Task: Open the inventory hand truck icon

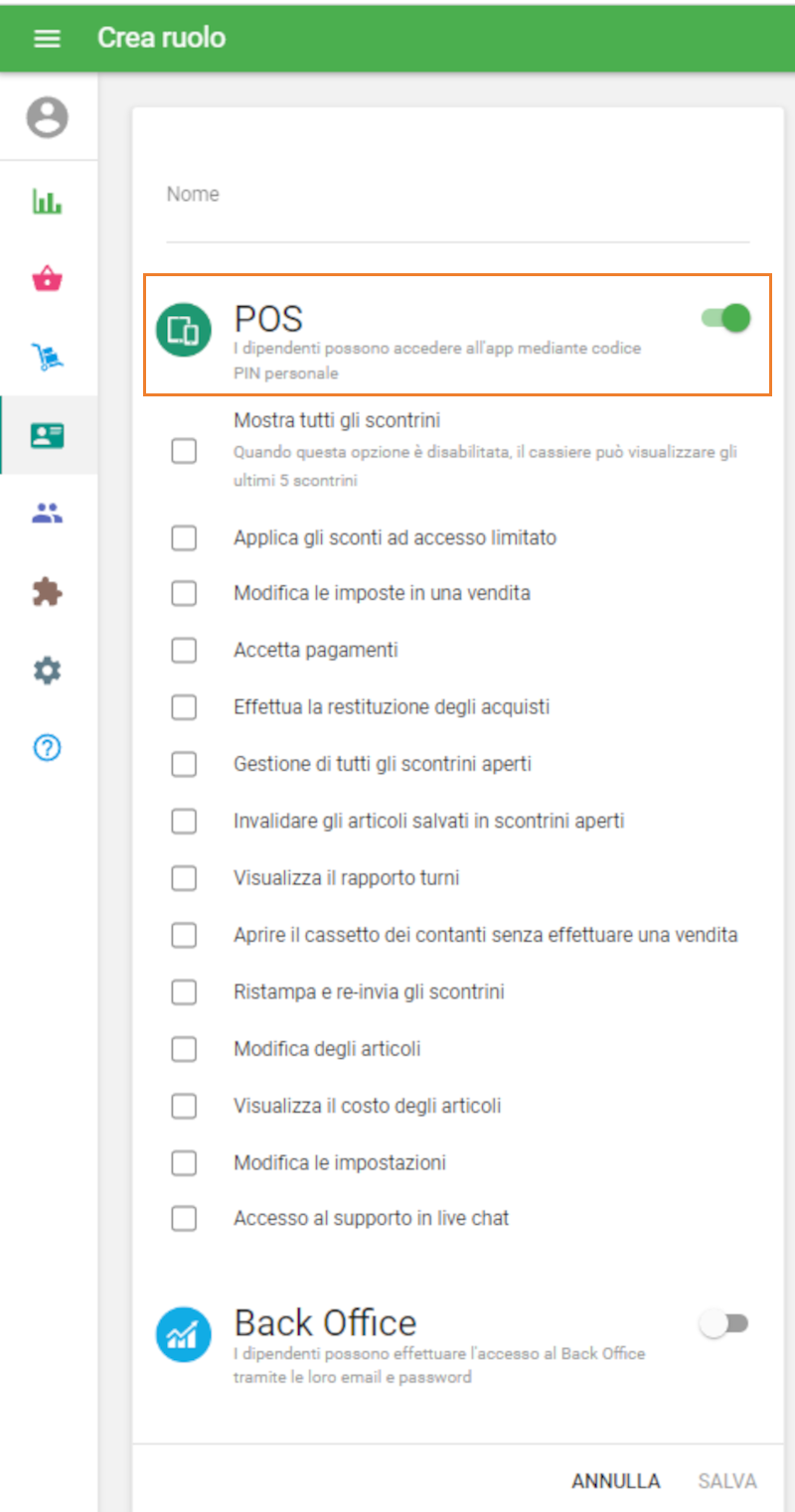Action: coord(47,357)
